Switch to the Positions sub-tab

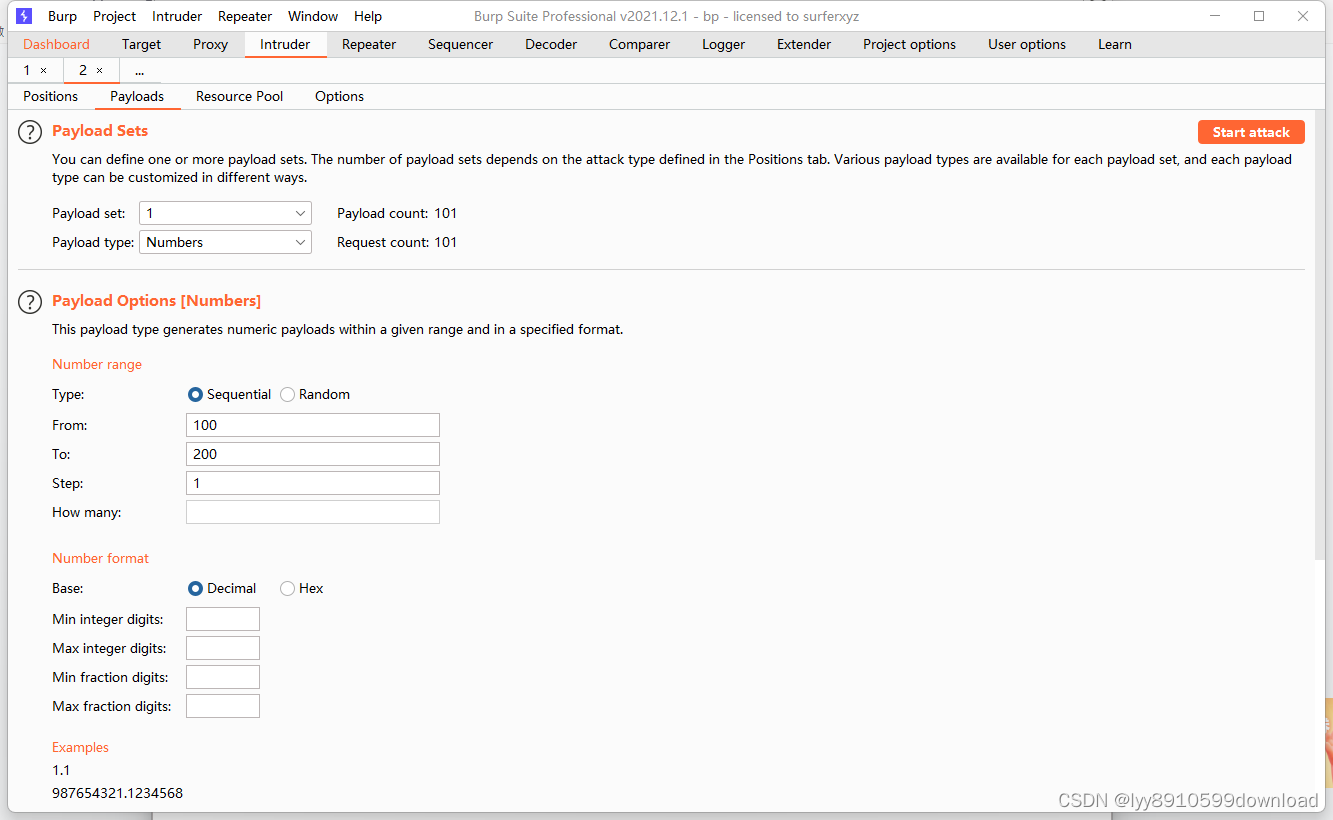point(50,96)
